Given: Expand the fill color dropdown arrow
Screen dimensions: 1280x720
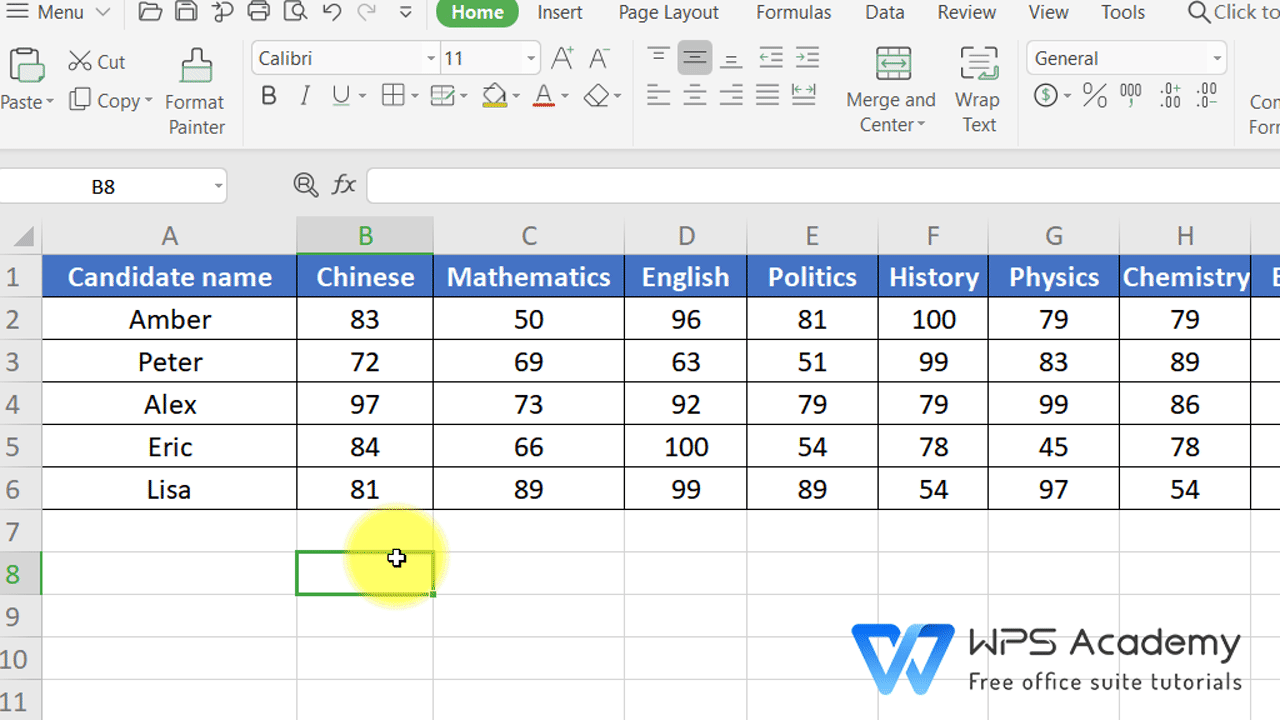Looking at the screenshot, I should pyautogui.click(x=516, y=96).
